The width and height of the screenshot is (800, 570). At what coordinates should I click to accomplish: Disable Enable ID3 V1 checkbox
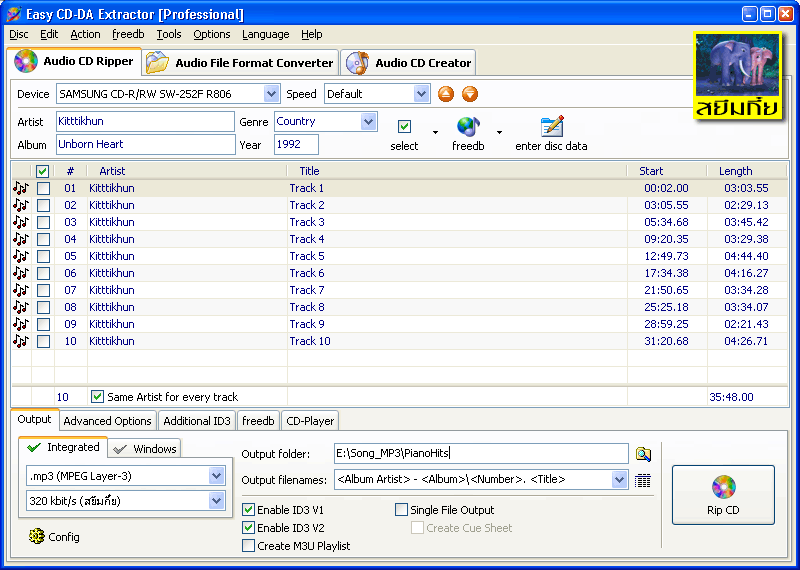point(248,509)
